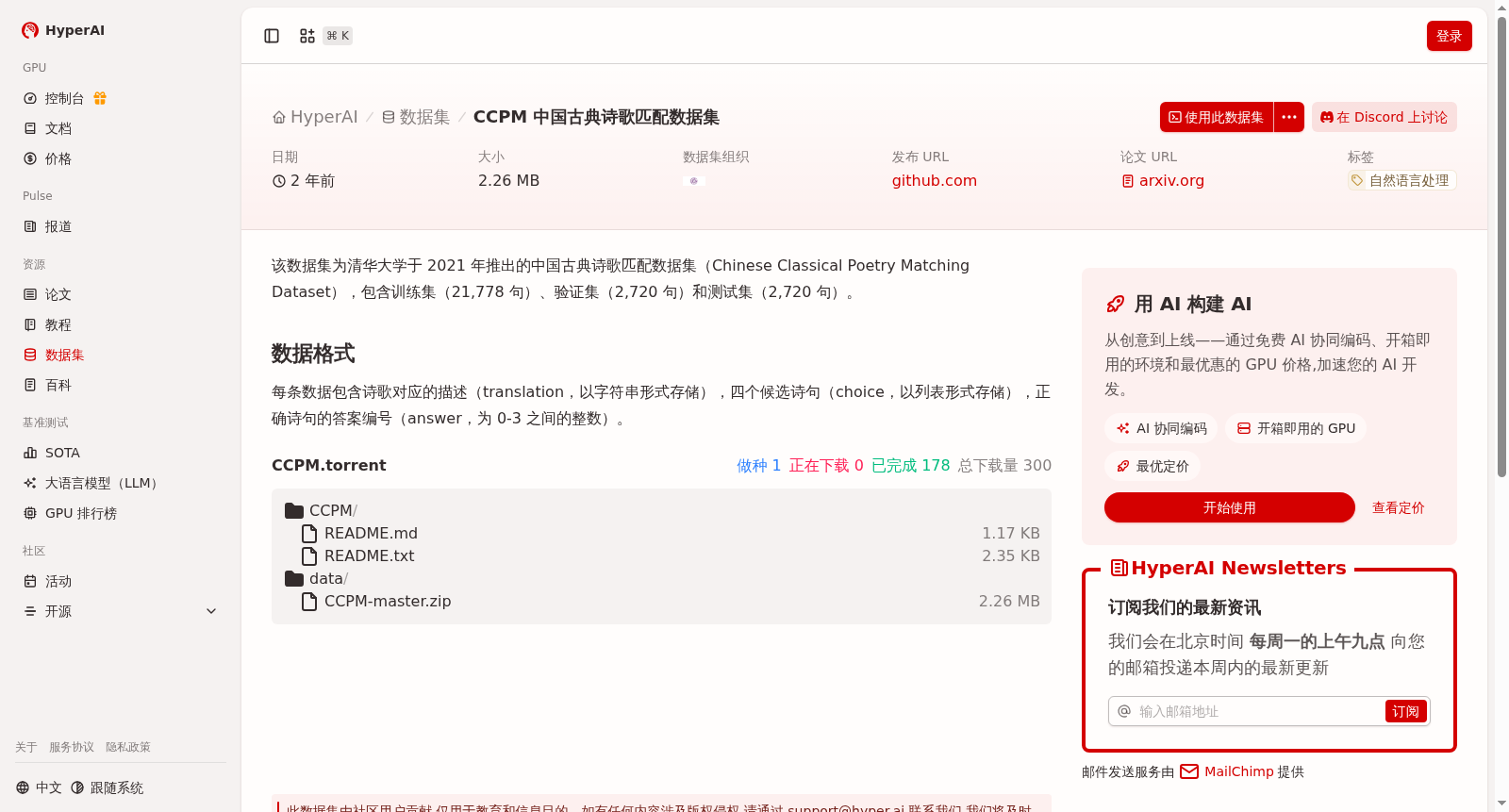
Task: Open 文档 in the sidebar
Action: click(58, 128)
